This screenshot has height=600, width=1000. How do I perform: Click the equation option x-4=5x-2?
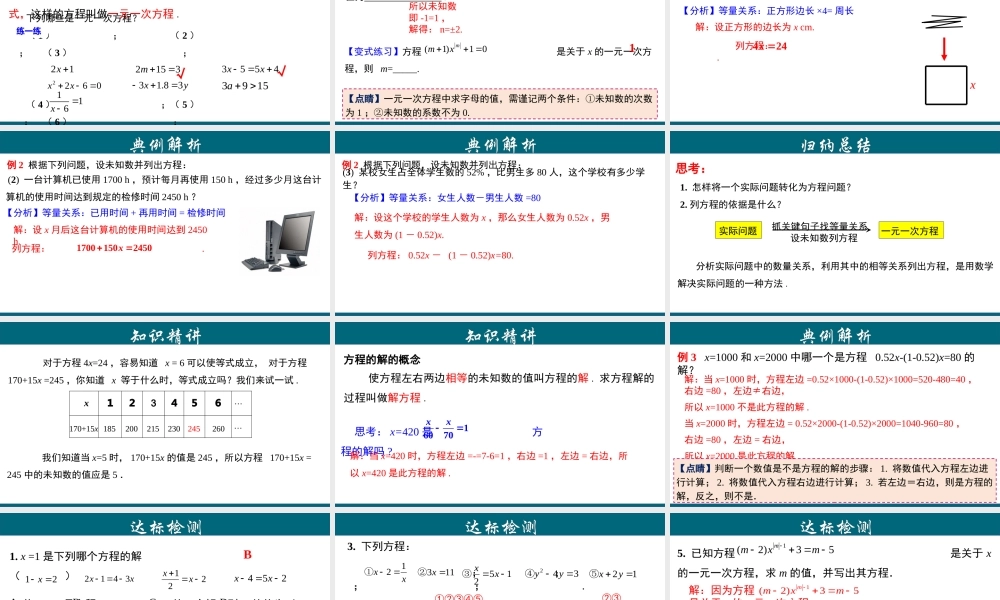[260, 578]
